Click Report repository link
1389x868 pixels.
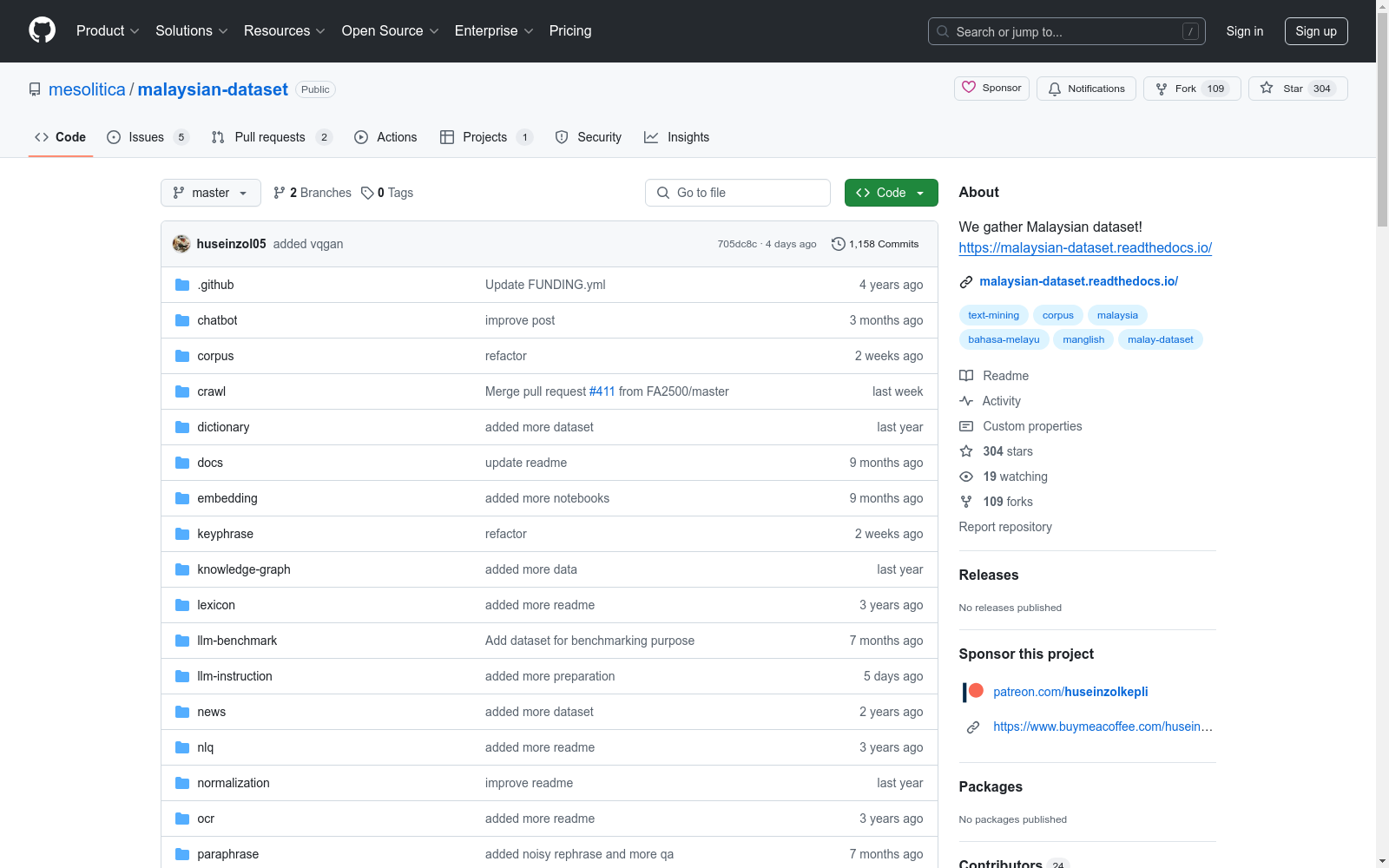[1005, 527]
